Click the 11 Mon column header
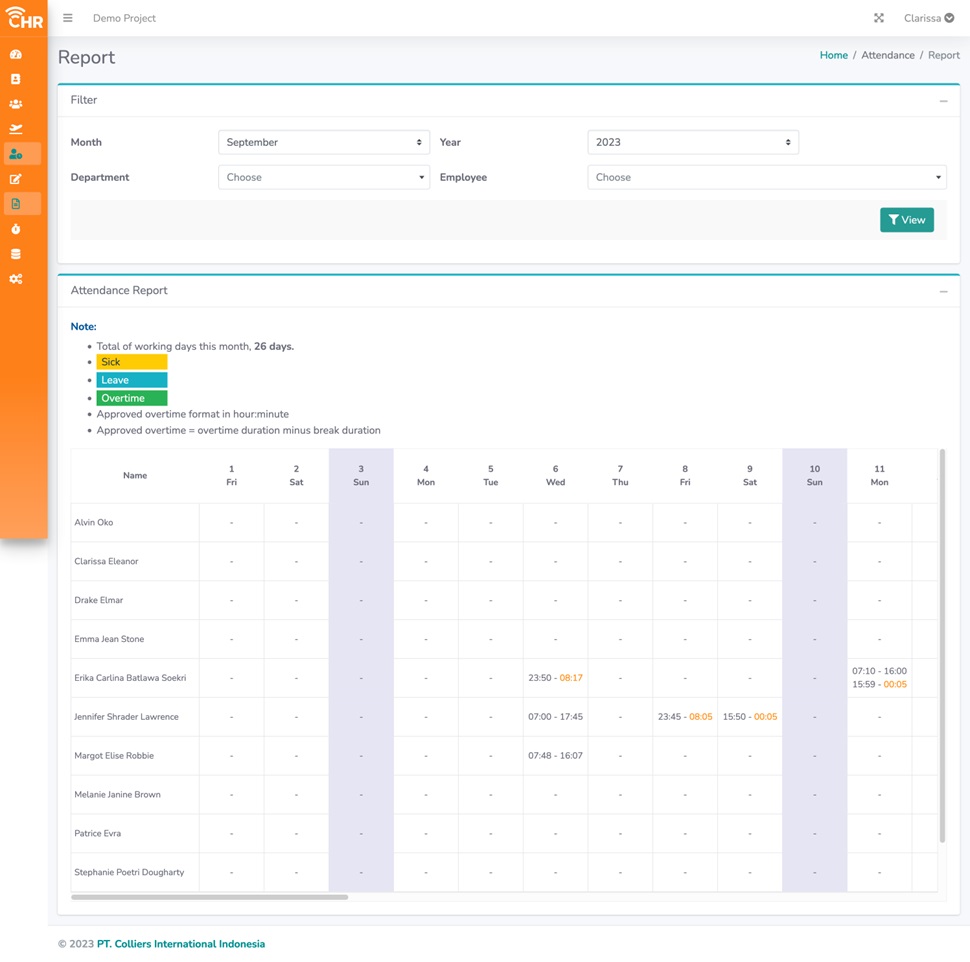970x962 pixels. tap(879, 475)
